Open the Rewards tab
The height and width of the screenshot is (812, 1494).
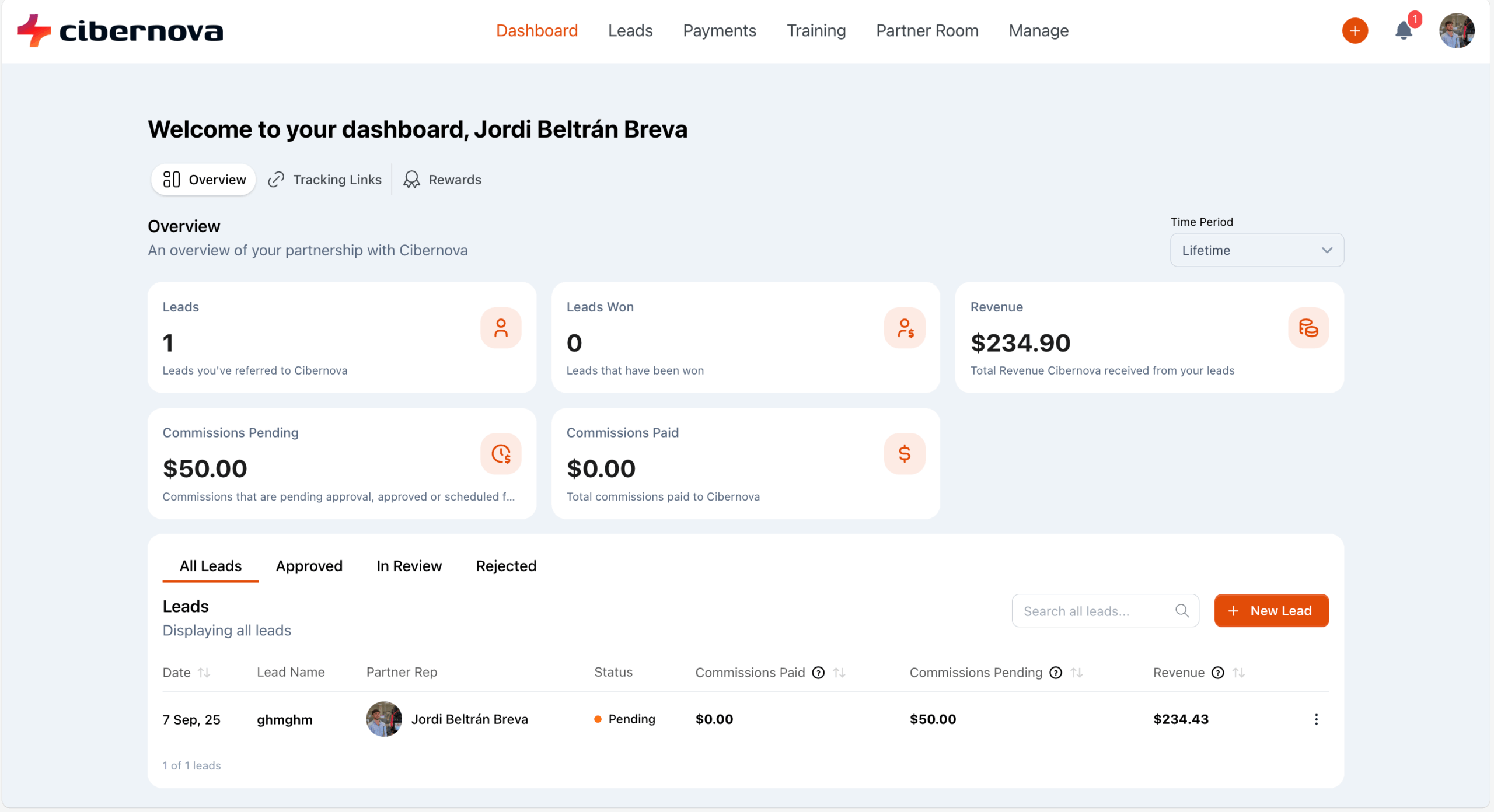[442, 180]
